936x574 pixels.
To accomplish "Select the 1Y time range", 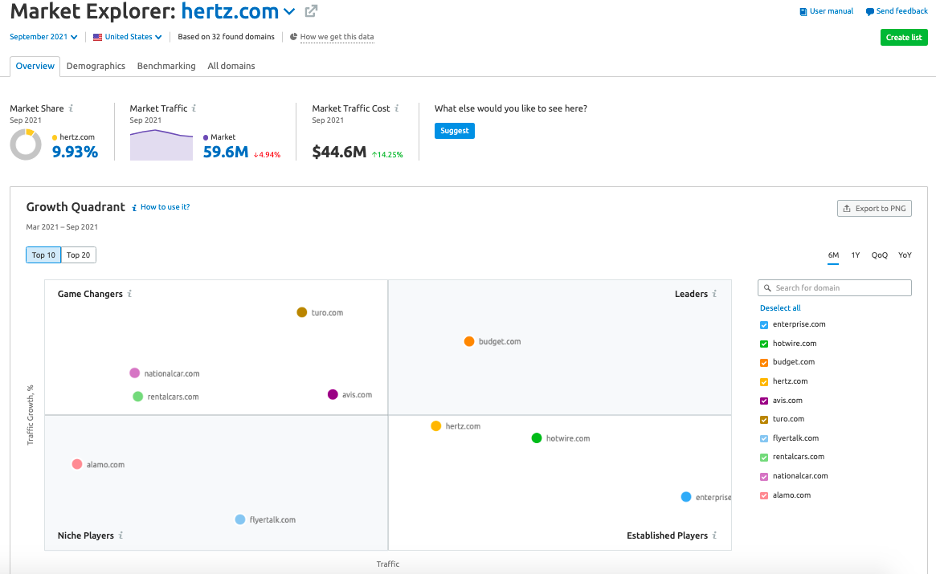I will [x=855, y=255].
